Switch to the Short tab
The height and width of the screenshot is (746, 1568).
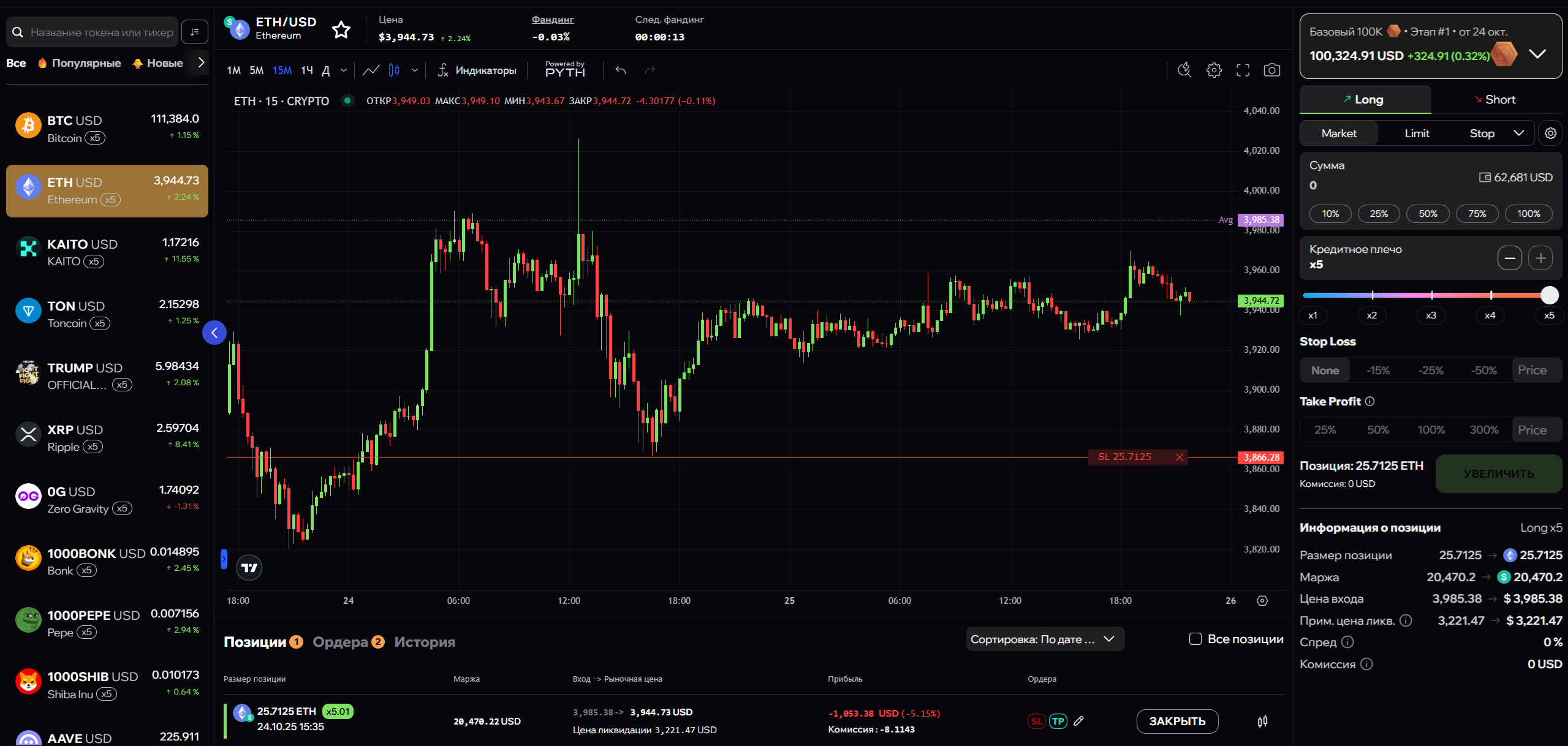click(1495, 99)
